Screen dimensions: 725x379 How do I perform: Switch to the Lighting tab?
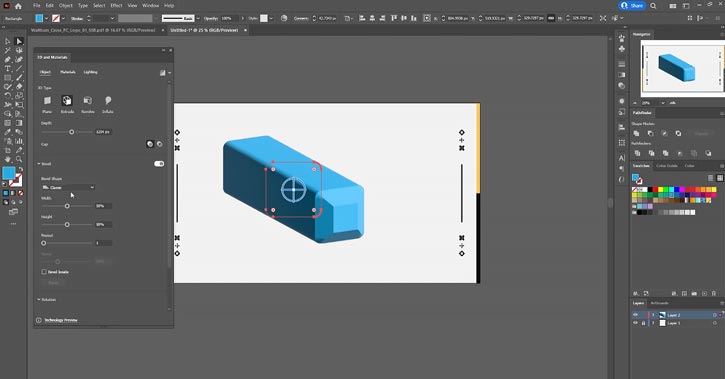point(91,72)
